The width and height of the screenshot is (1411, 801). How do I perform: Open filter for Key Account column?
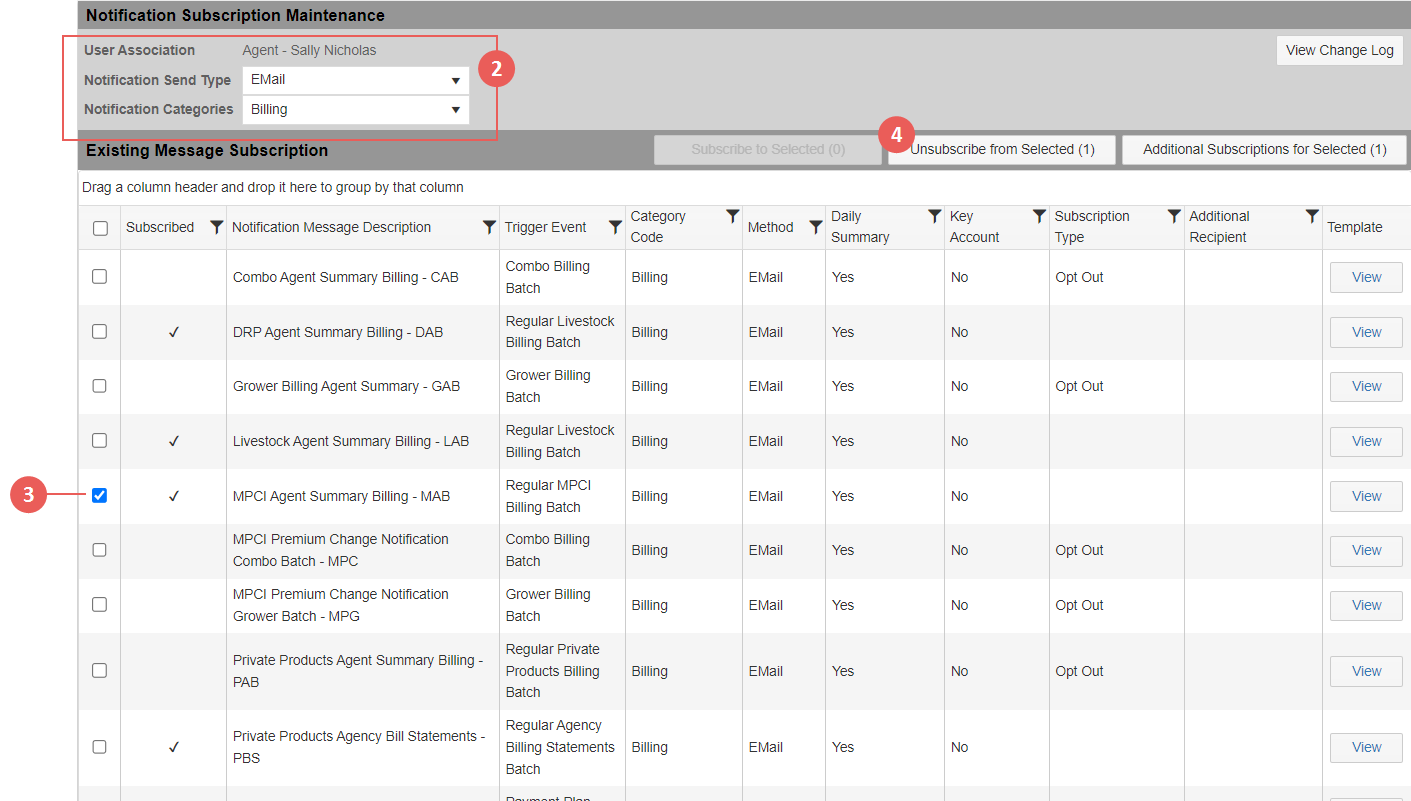click(x=1039, y=216)
